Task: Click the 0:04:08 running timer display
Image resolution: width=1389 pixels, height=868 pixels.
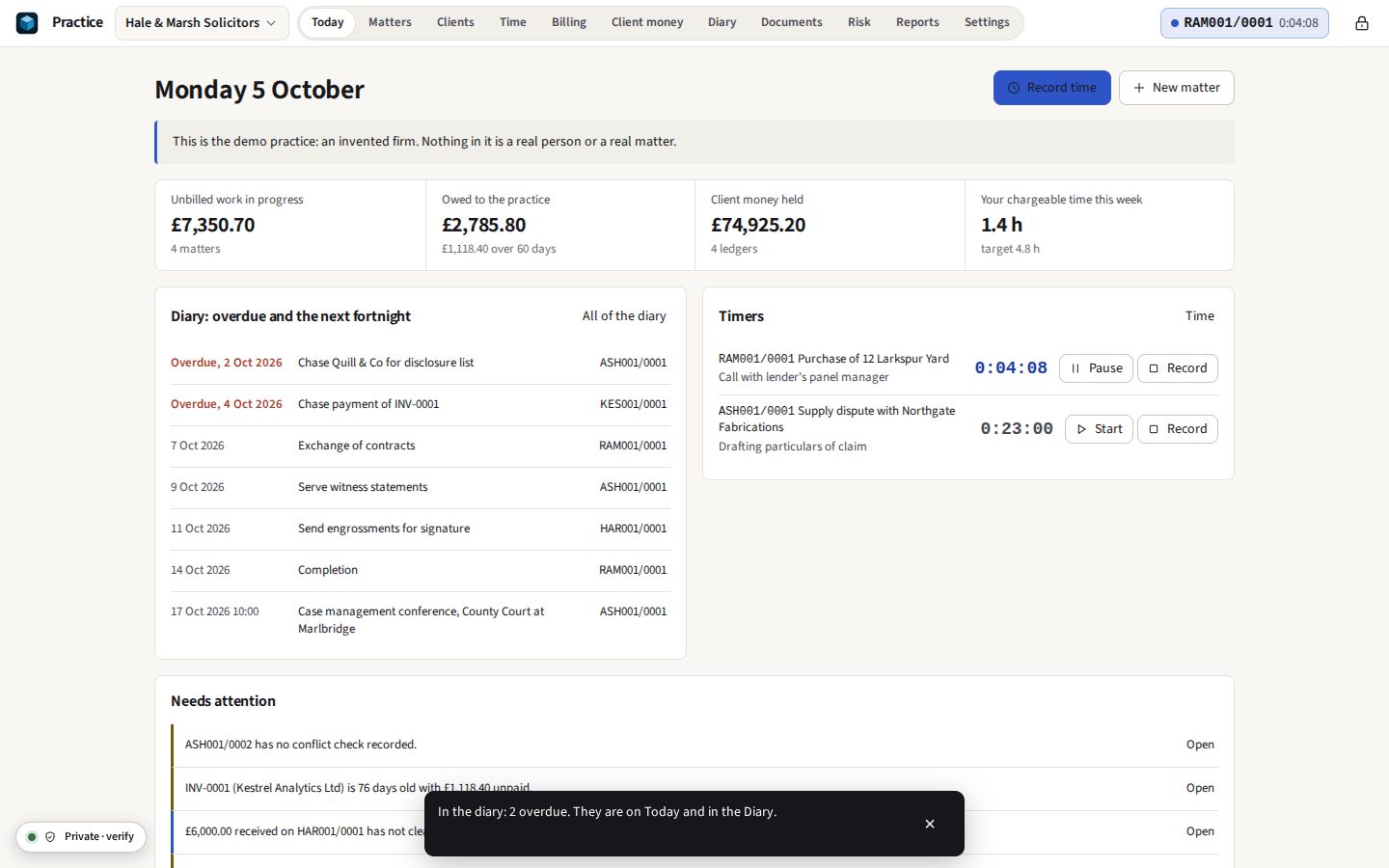Action: (1011, 368)
